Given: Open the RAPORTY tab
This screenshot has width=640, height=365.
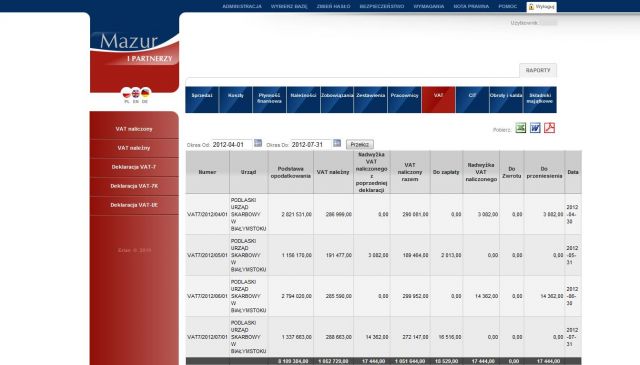Looking at the screenshot, I should click(538, 70).
